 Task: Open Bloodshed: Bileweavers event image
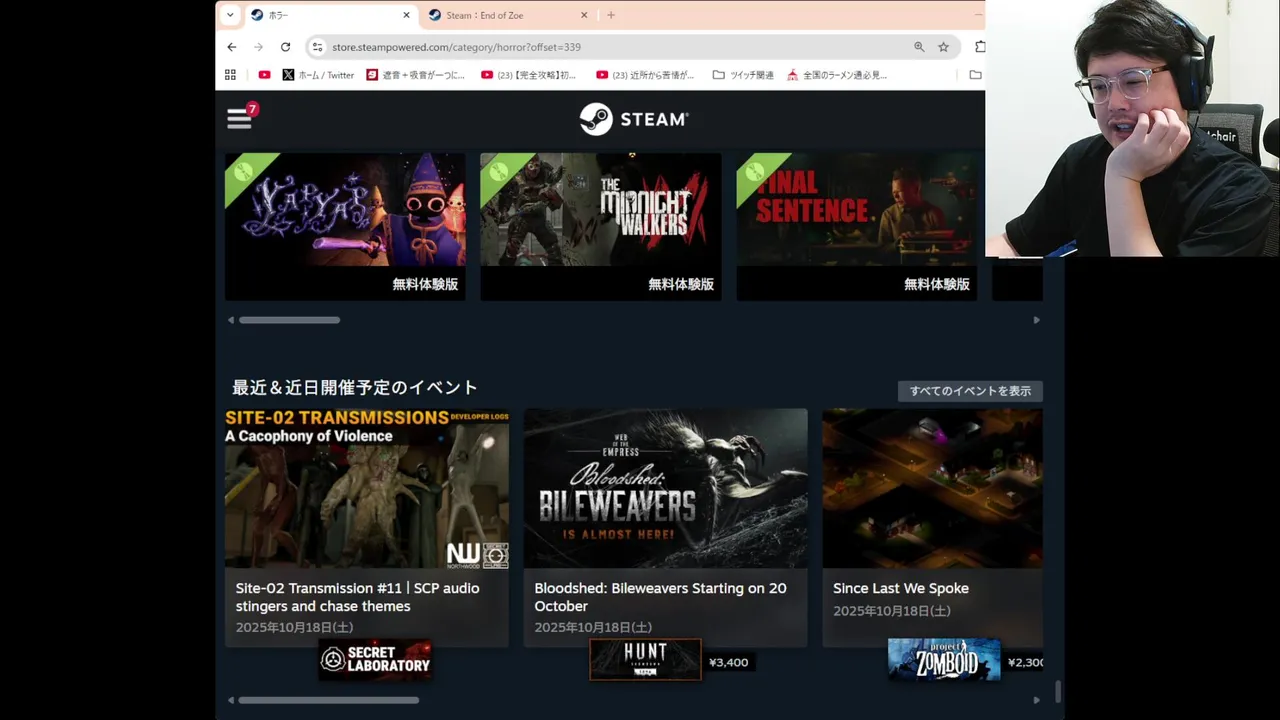(x=666, y=488)
